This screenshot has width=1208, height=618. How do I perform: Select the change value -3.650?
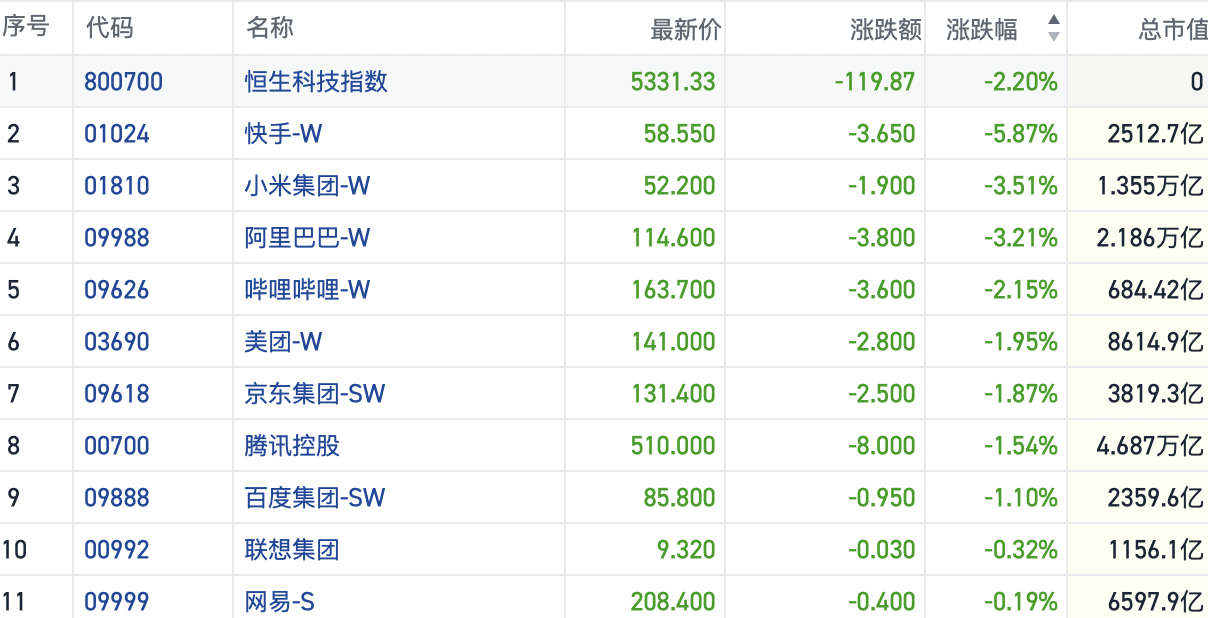point(881,133)
